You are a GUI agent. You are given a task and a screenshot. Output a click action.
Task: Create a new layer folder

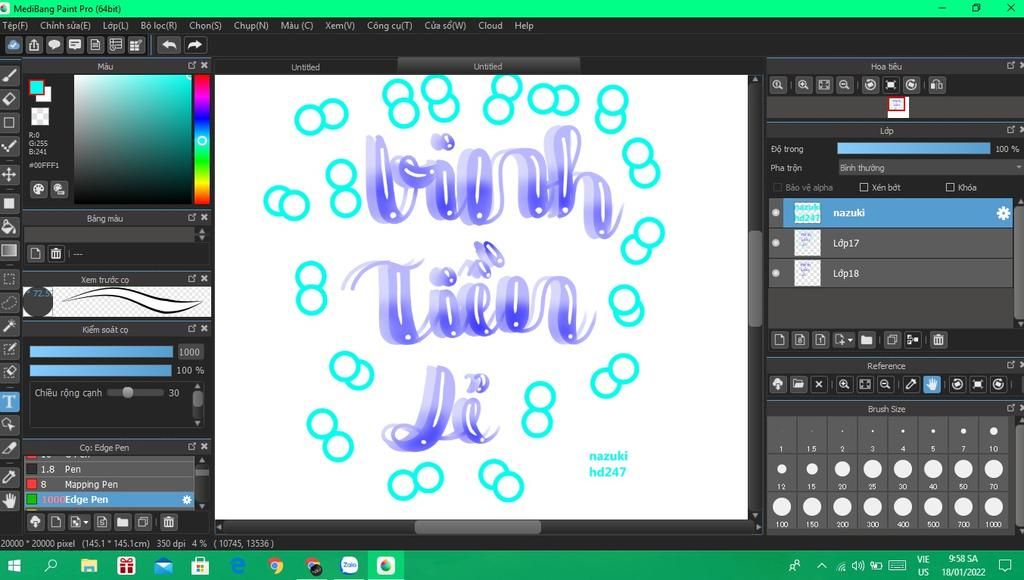tap(866, 340)
